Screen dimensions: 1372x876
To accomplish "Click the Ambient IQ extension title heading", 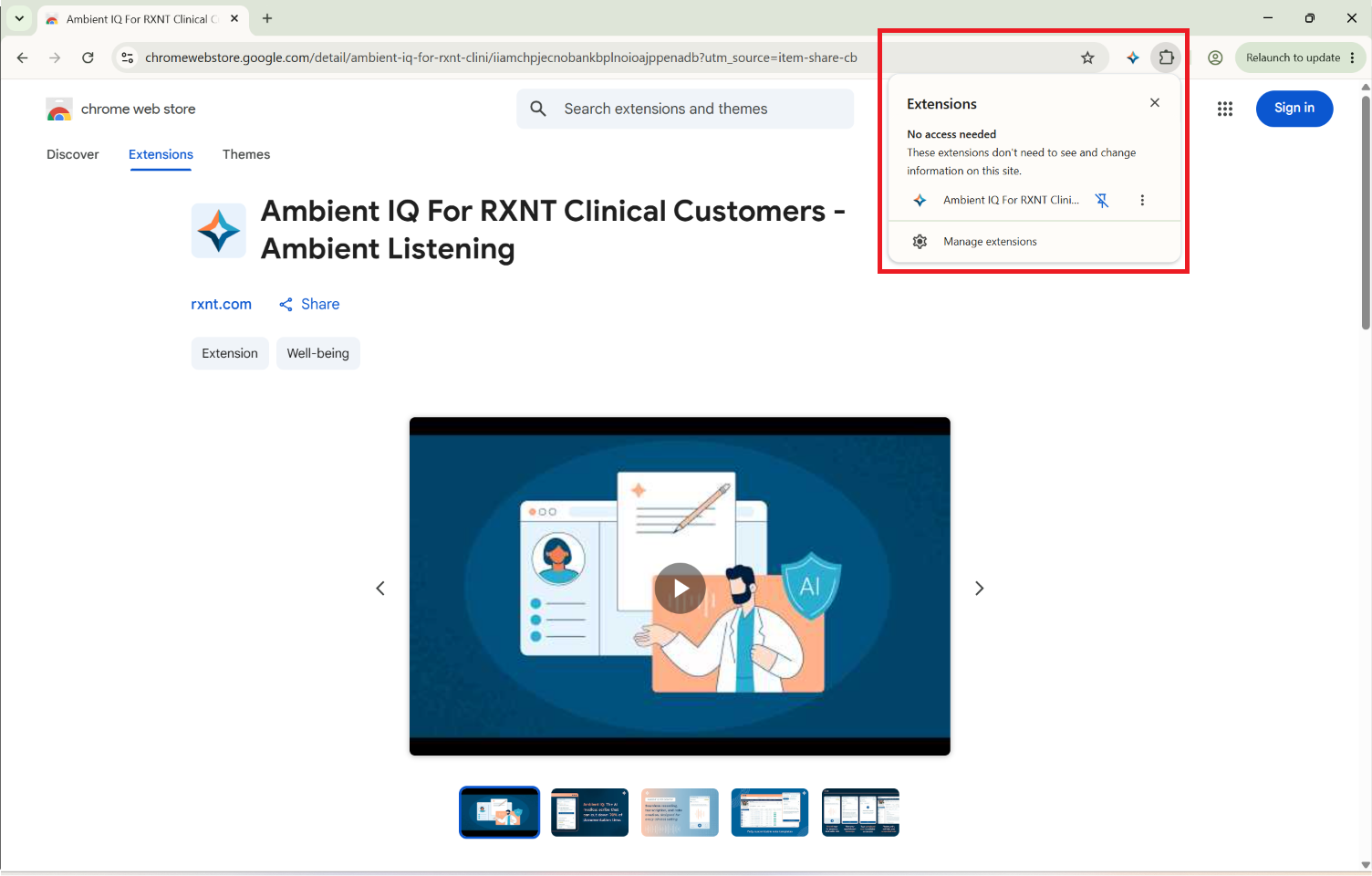I will pos(553,230).
